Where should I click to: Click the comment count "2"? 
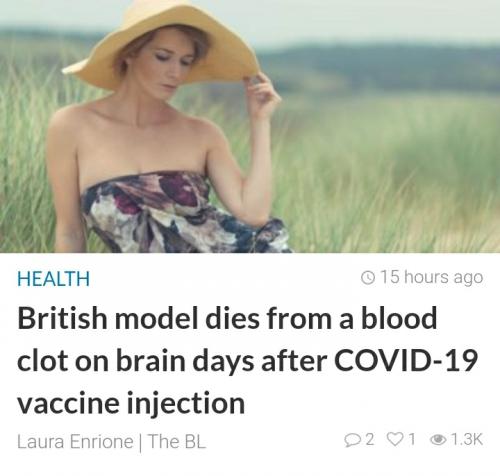369,440
